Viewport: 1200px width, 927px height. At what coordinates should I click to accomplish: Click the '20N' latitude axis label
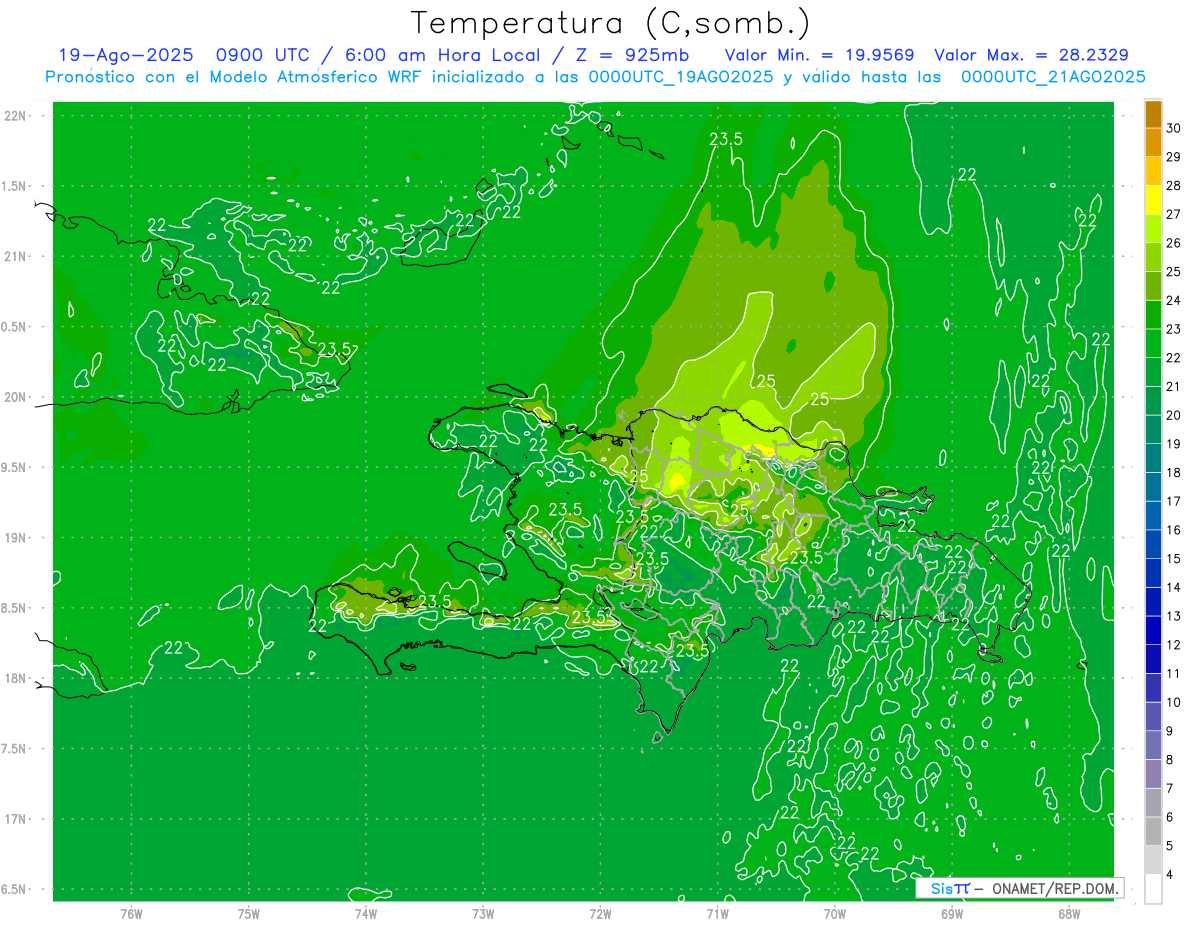tap(17, 397)
